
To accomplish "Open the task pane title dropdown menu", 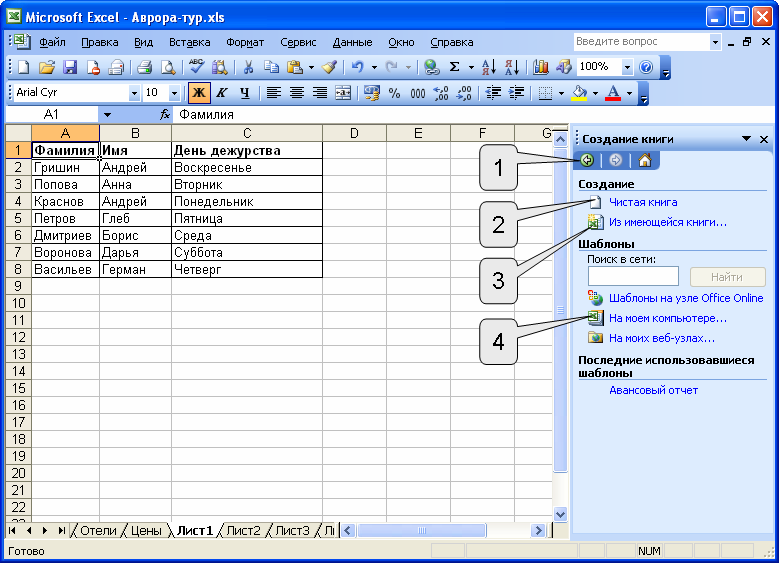I will point(746,139).
